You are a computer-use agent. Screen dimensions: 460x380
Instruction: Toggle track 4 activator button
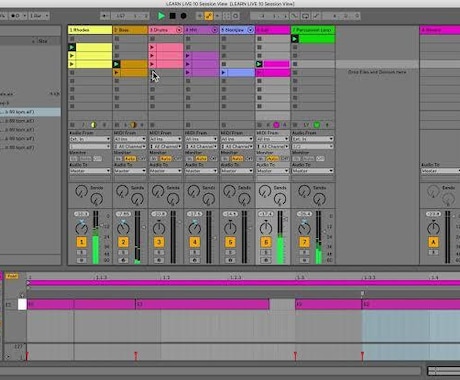[x=194, y=242]
